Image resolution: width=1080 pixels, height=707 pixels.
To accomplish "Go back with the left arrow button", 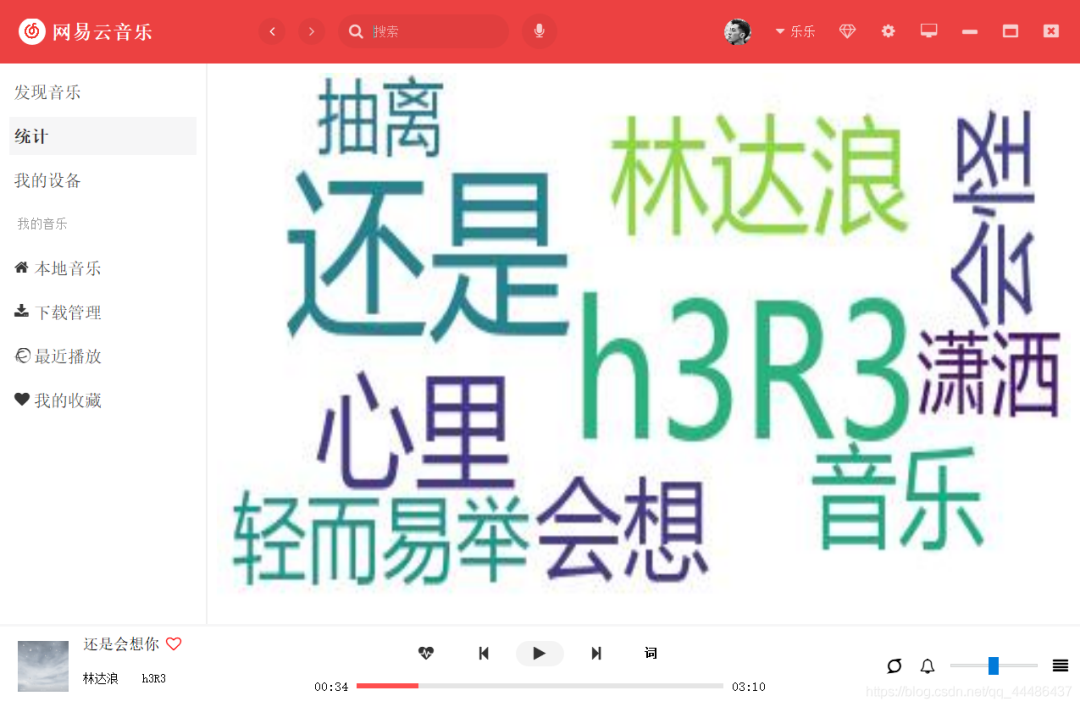I will (272, 31).
